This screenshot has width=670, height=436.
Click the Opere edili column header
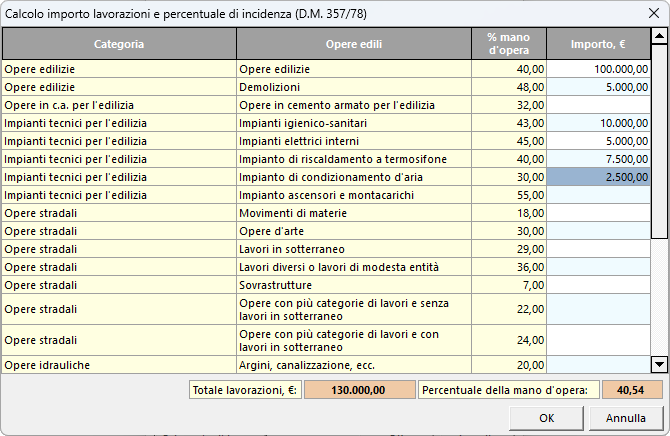tap(354, 44)
